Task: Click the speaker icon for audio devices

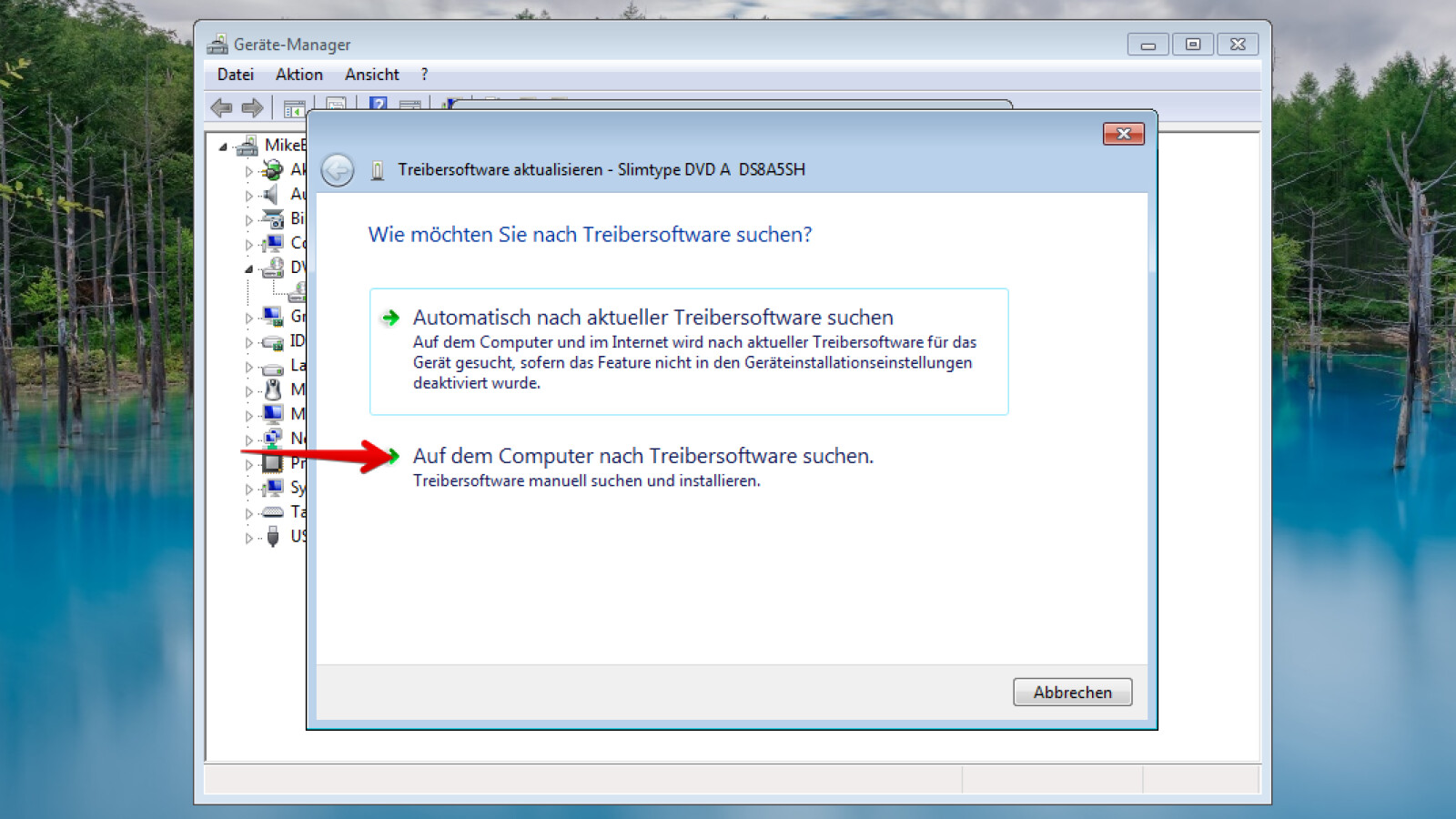Action: [271, 194]
